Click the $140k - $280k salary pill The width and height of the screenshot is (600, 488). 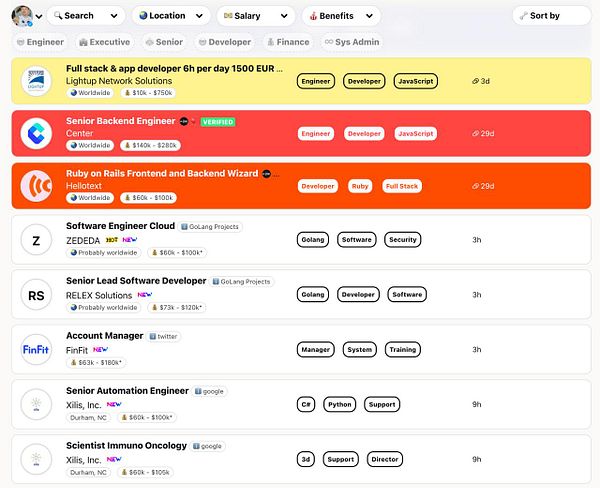pos(150,145)
